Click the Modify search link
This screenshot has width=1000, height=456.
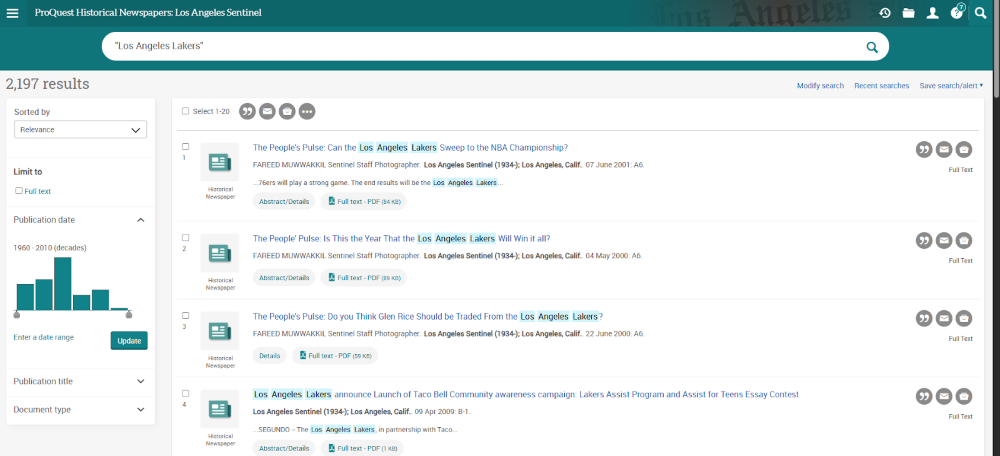820,85
